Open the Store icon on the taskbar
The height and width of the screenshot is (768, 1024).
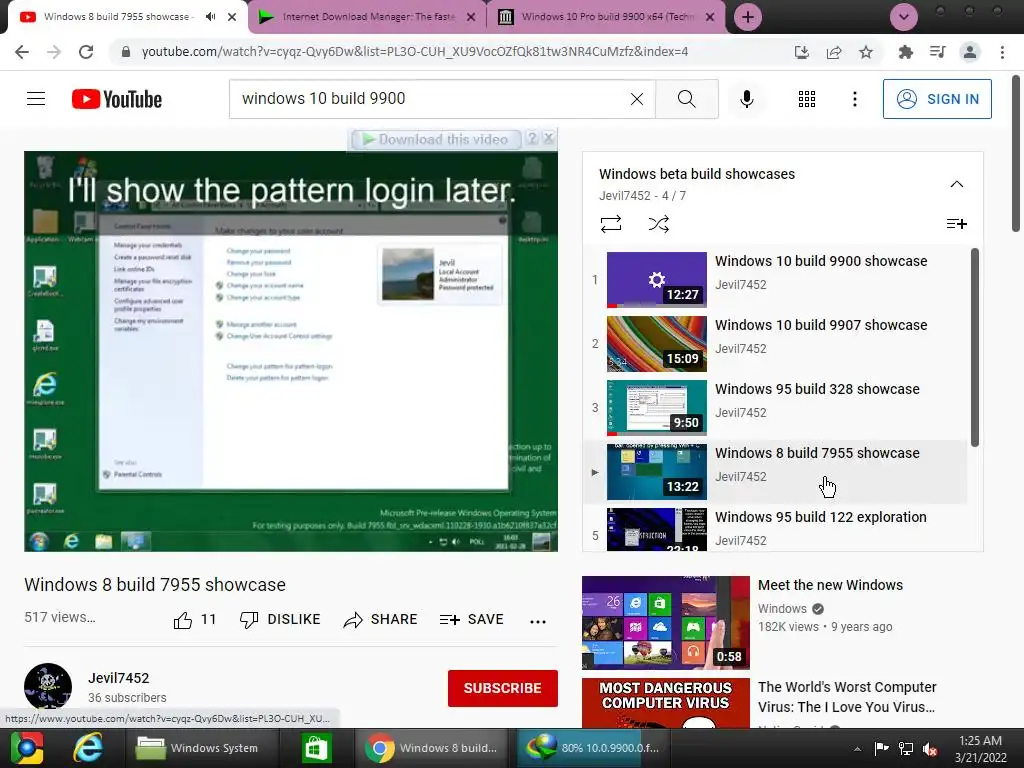click(316, 748)
